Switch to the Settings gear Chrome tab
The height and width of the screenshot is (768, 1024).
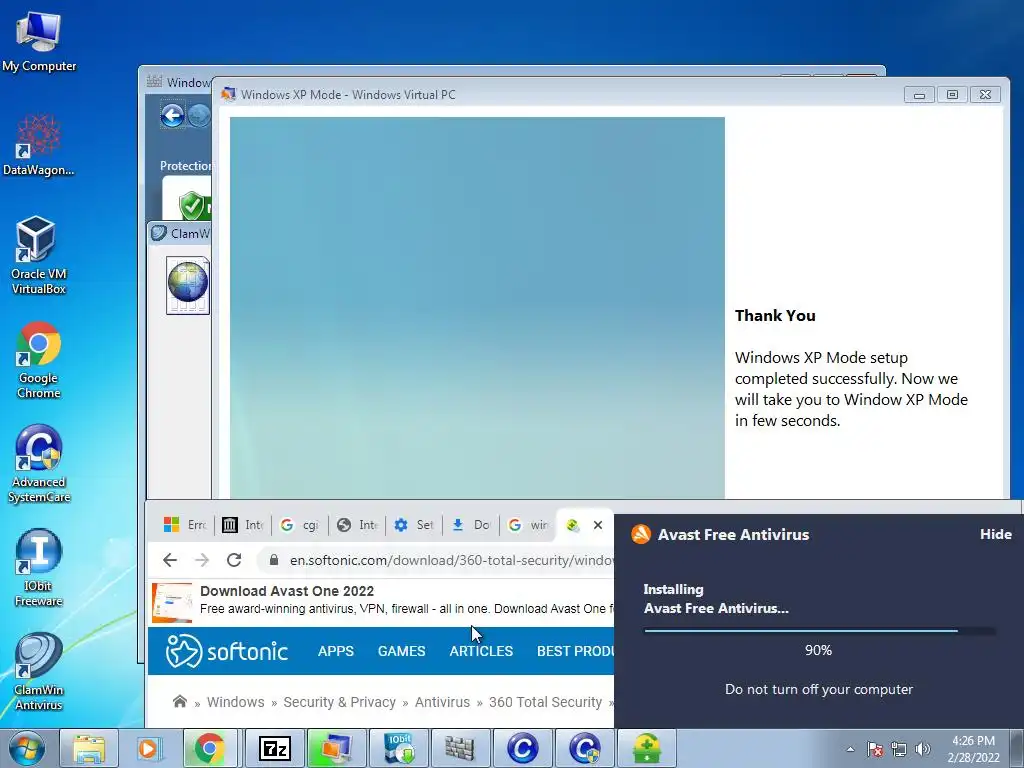[414, 525]
